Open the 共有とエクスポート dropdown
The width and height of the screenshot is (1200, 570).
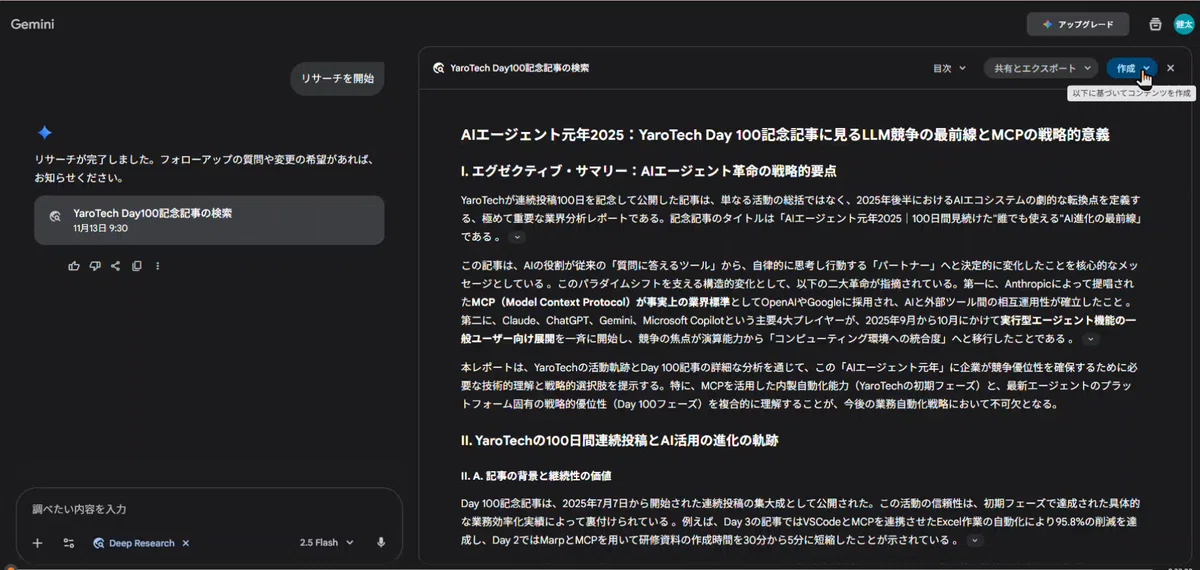(1042, 68)
